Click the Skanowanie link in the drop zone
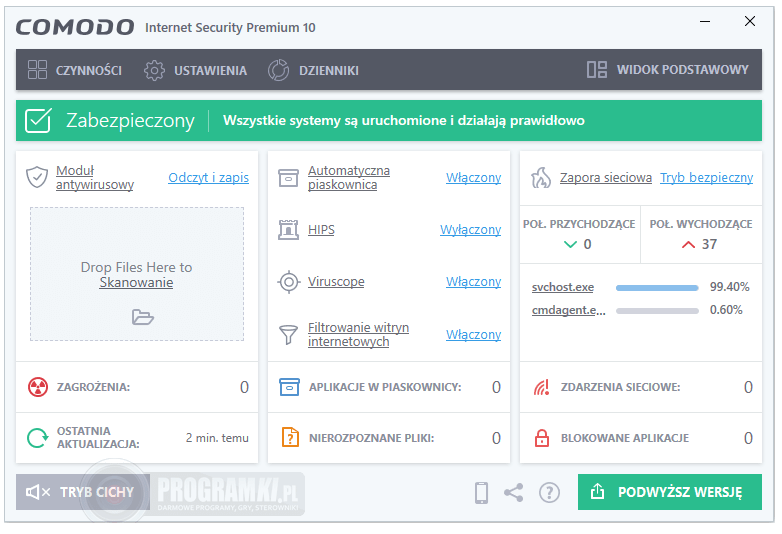 click(x=136, y=283)
